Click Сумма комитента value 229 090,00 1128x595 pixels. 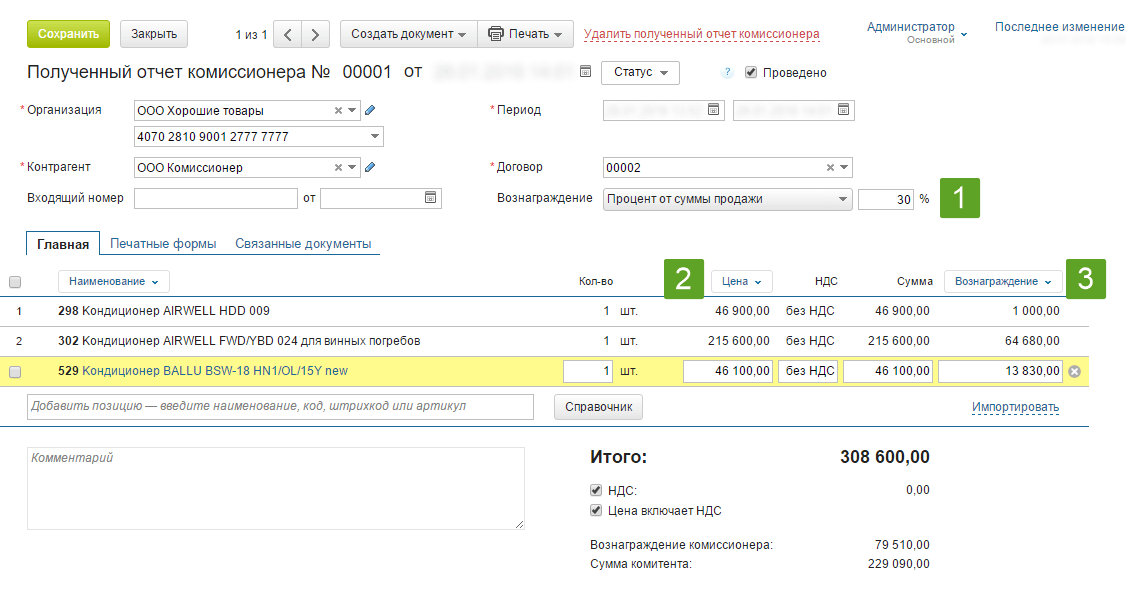click(899, 563)
